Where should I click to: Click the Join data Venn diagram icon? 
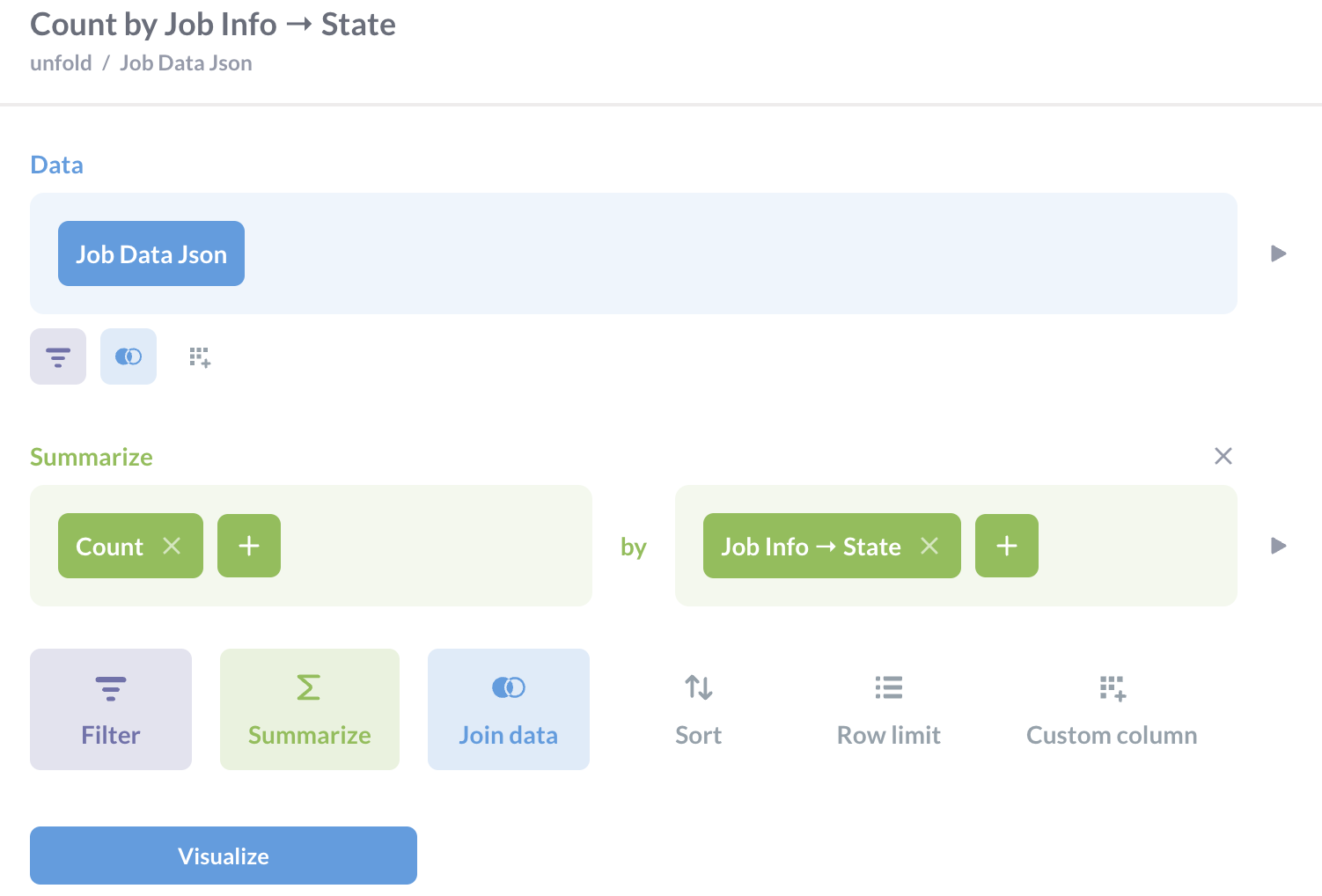click(508, 687)
